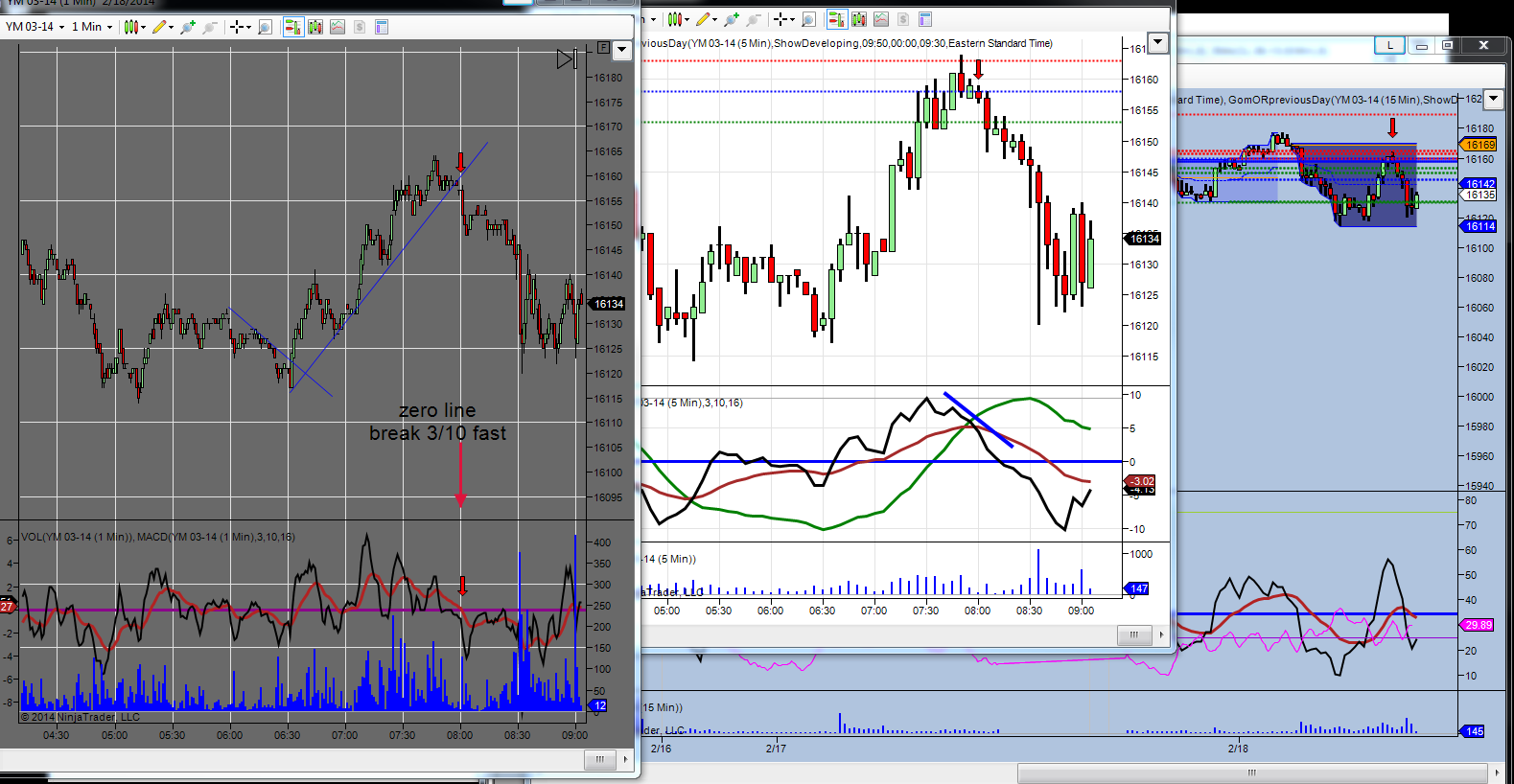Click the magnifier icon on 5 Min chart toolbar
The height and width of the screenshot is (784, 1514).
808,19
